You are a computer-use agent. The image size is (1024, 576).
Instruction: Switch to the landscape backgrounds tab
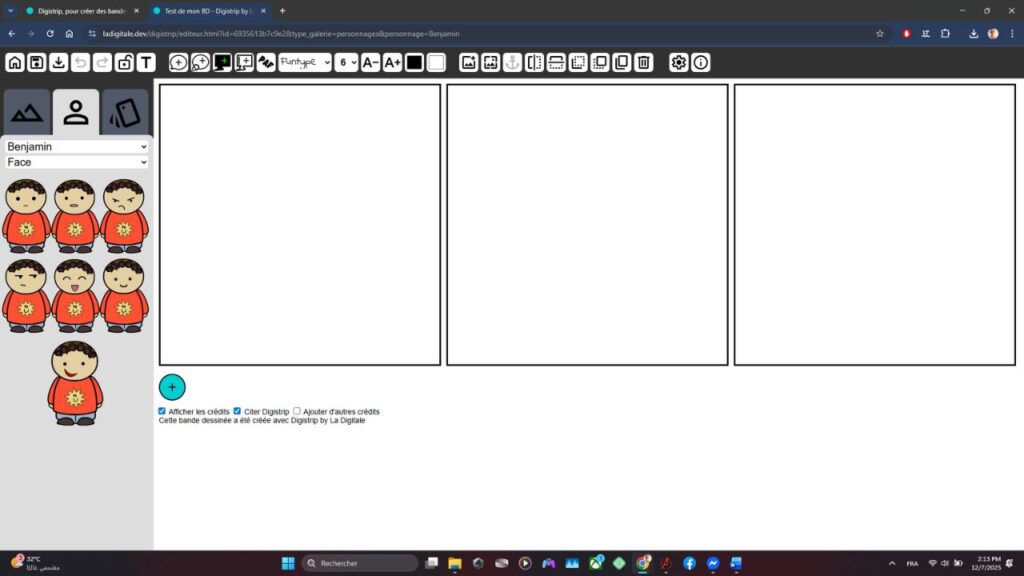point(26,112)
